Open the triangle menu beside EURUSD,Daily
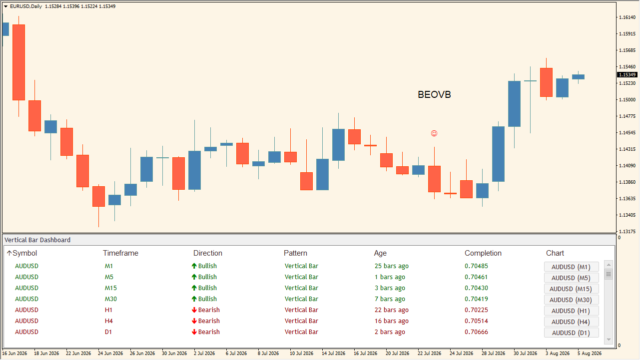Viewport: 640px width, 360px height. tap(6, 7)
